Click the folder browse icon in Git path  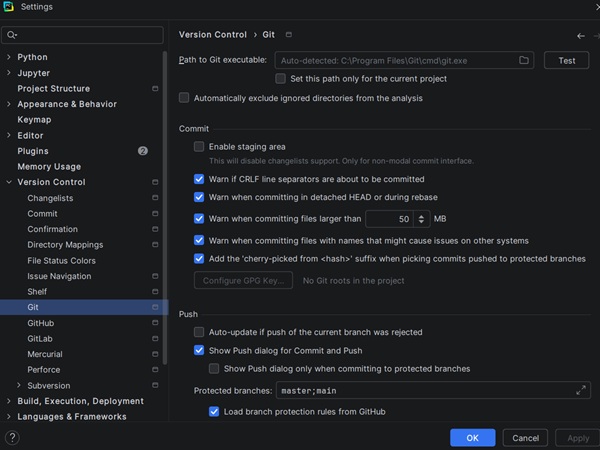524,61
